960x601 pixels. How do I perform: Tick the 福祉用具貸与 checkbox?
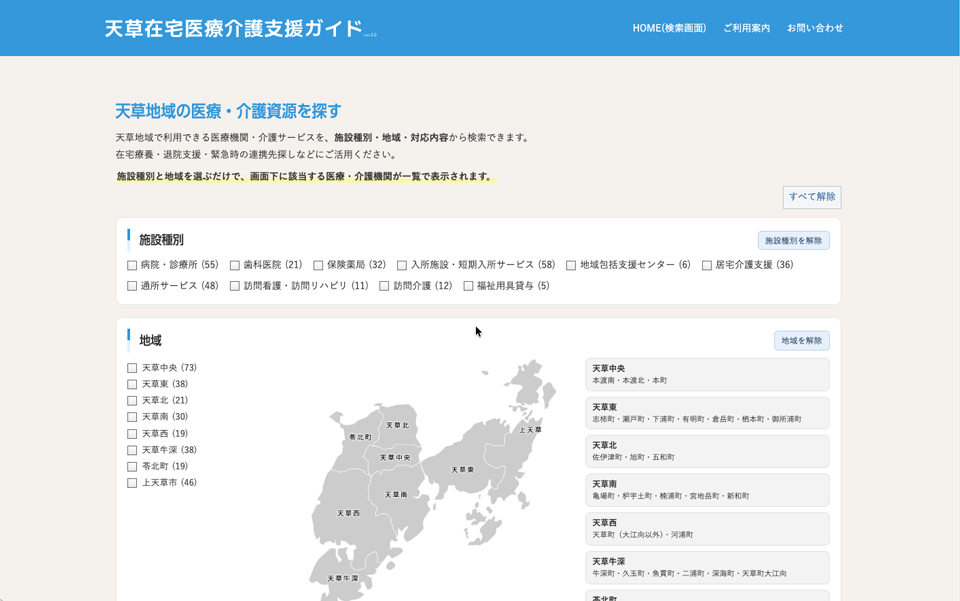click(x=468, y=286)
